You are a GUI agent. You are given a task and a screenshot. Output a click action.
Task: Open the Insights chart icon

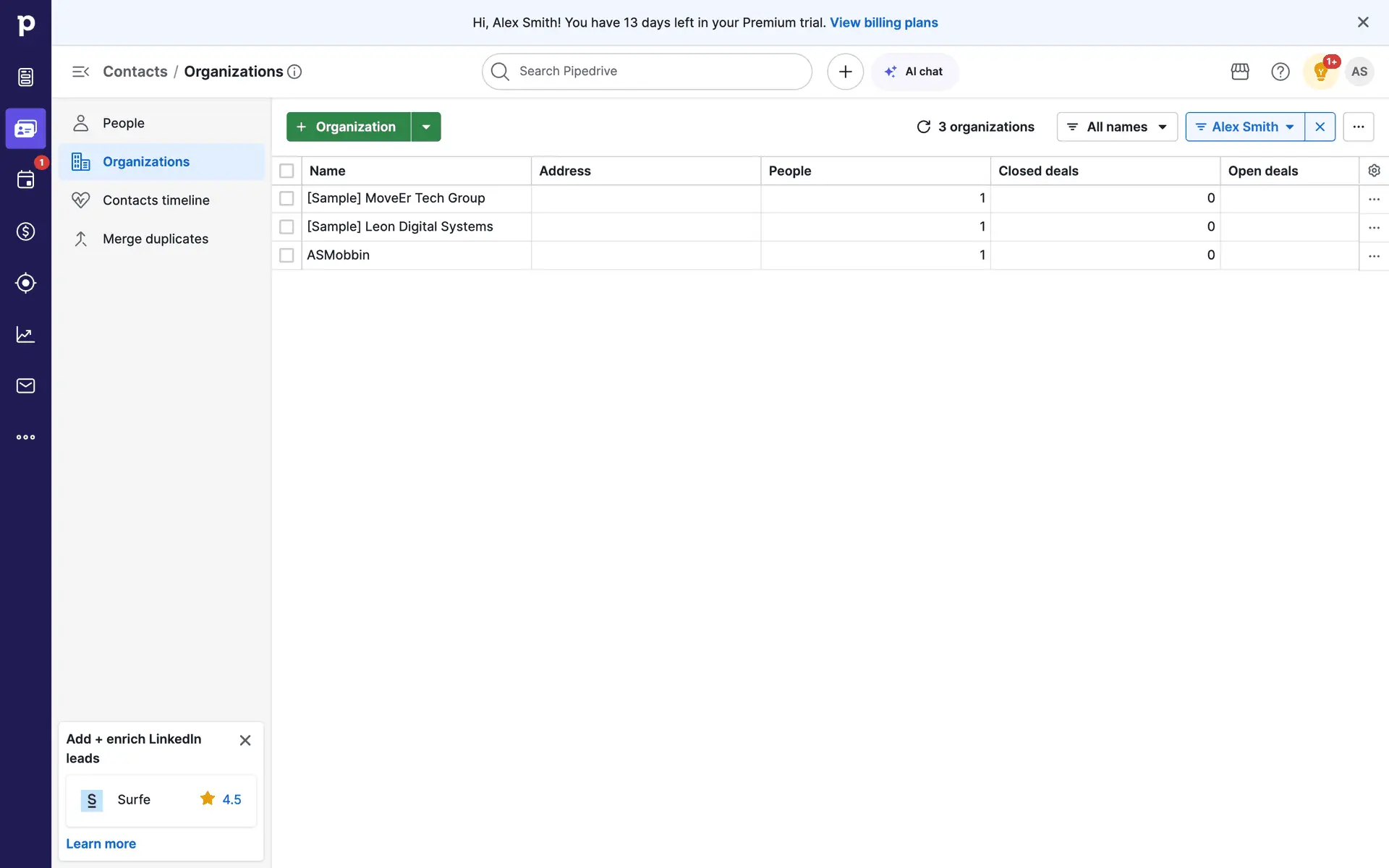(25, 334)
